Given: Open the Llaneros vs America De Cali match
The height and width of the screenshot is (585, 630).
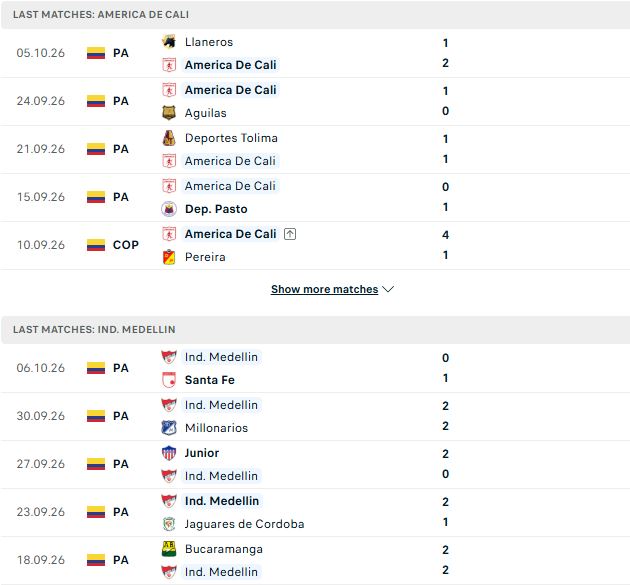Looking at the screenshot, I should (315, 53).
